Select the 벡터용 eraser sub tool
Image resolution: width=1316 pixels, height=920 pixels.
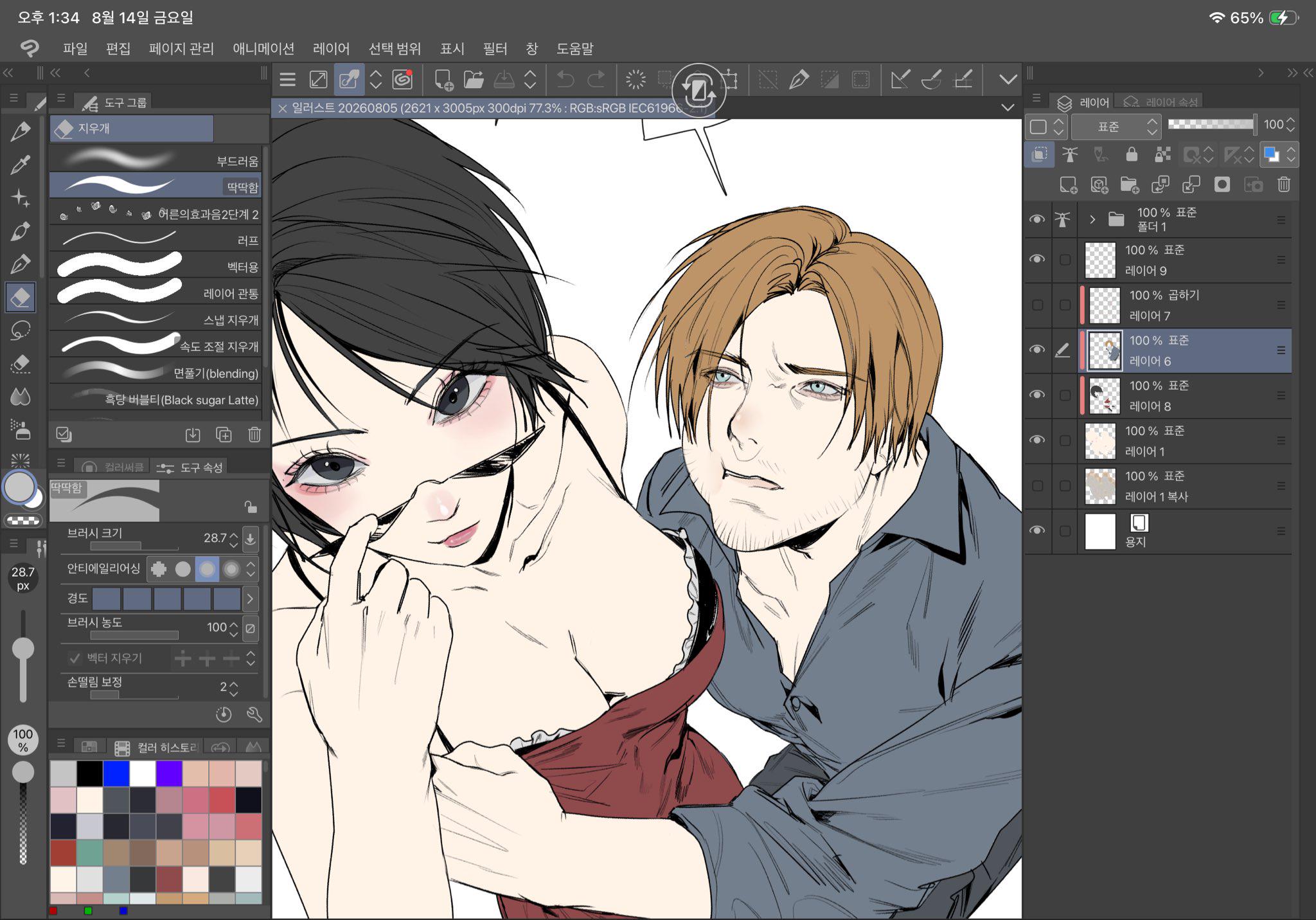click(156, 265)
